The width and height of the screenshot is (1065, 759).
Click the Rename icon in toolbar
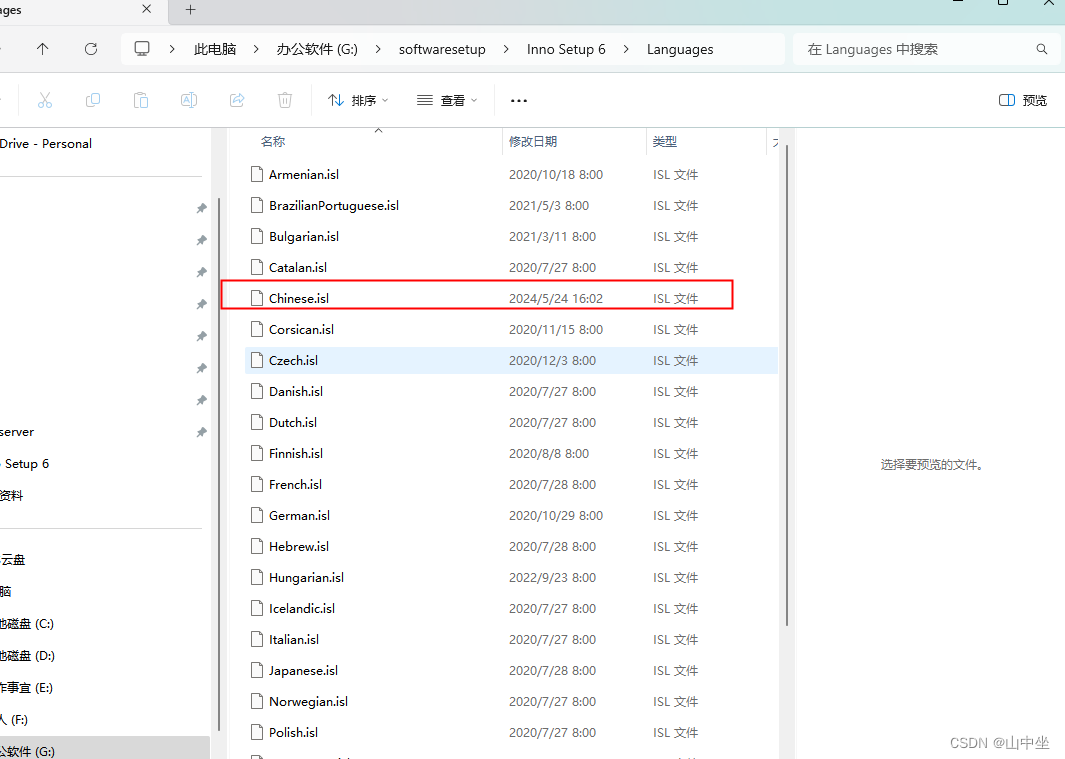(189, 101)
